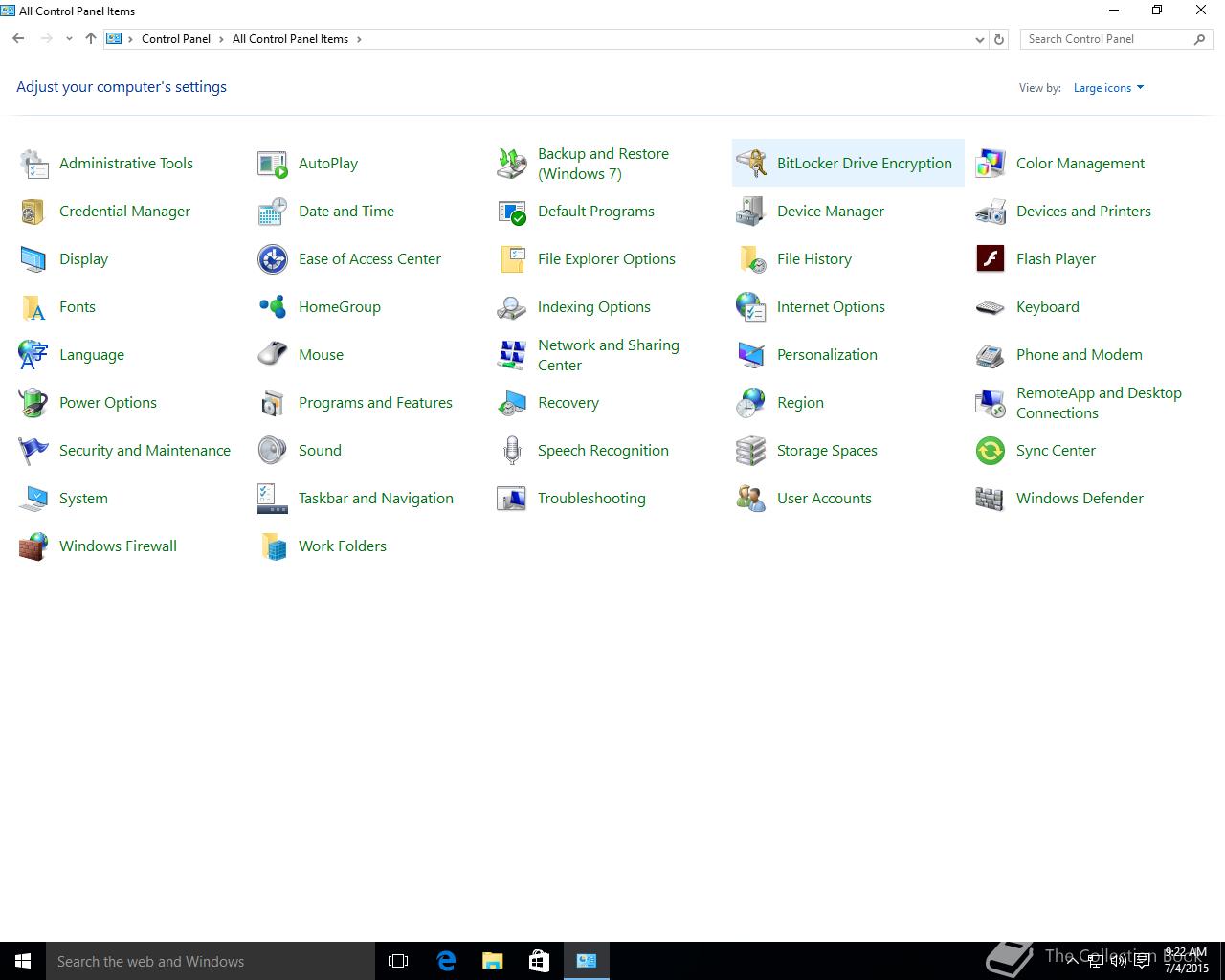Screen dimensions: 1225x980
Task: Click the Recovery link
Action: pos(568,403)
